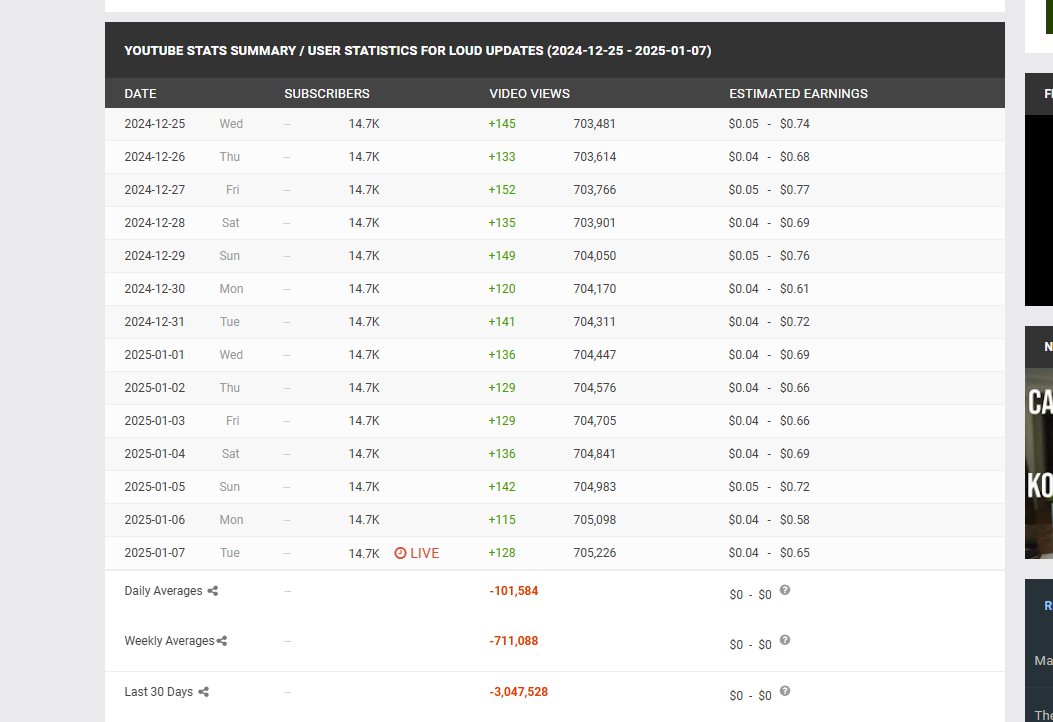Click total views 704,576
The width and height of the screenshot is (1053, 722).
[594, 388]
